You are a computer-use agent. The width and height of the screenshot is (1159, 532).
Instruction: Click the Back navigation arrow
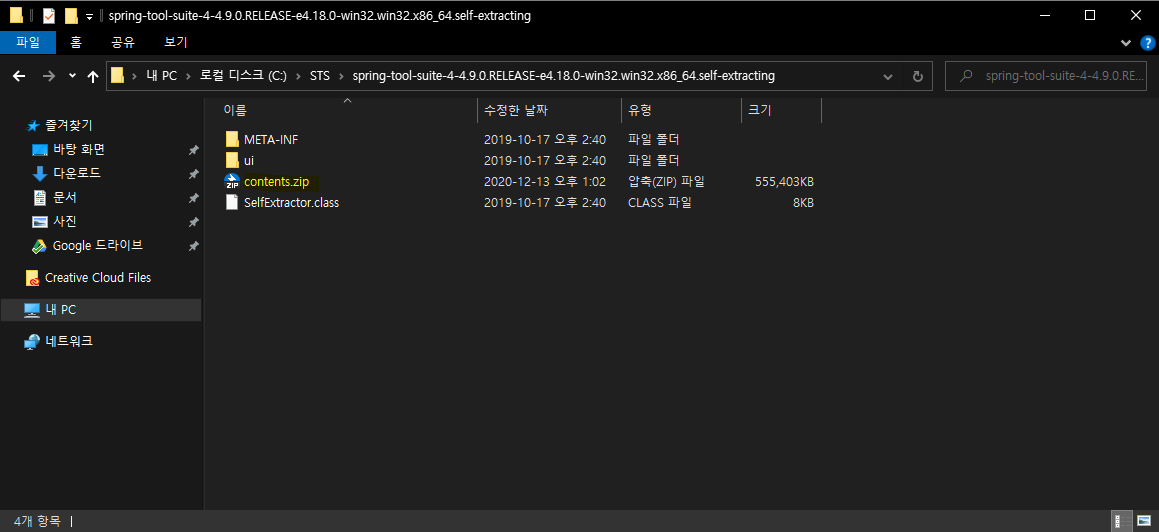click(x=19, y=76)
